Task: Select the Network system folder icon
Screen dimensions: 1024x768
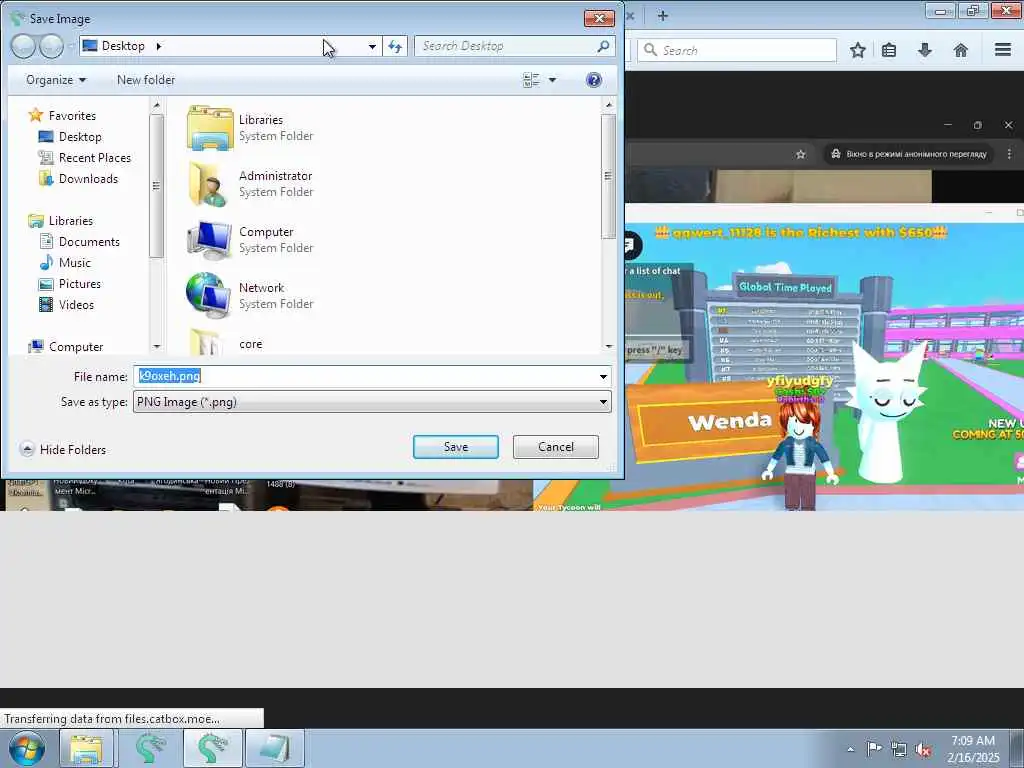Action: 210,296
